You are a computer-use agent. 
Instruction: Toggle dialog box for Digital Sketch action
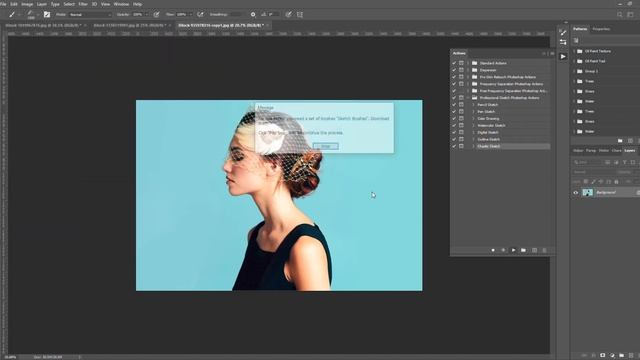pos(461,132)
